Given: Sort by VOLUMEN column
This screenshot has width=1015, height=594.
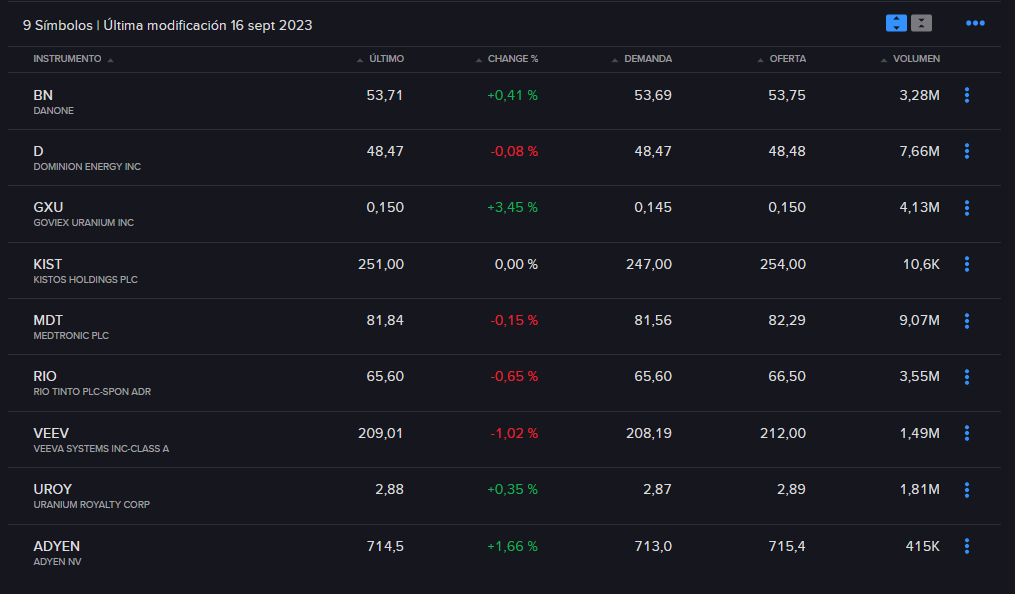Looking at the screenshot, I should 910,59.
